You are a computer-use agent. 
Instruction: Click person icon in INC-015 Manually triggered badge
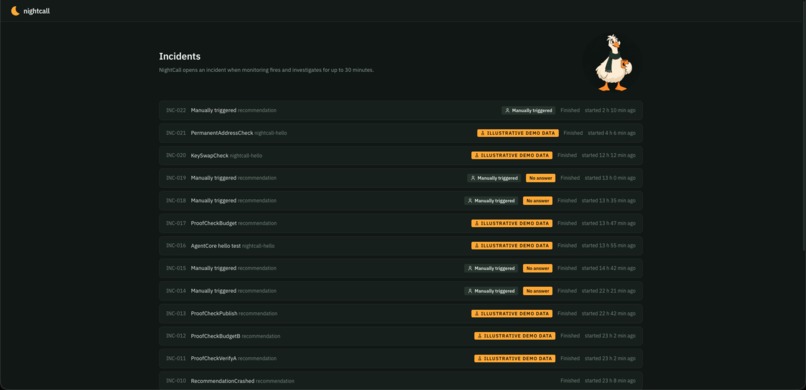(x=470, y=268)
